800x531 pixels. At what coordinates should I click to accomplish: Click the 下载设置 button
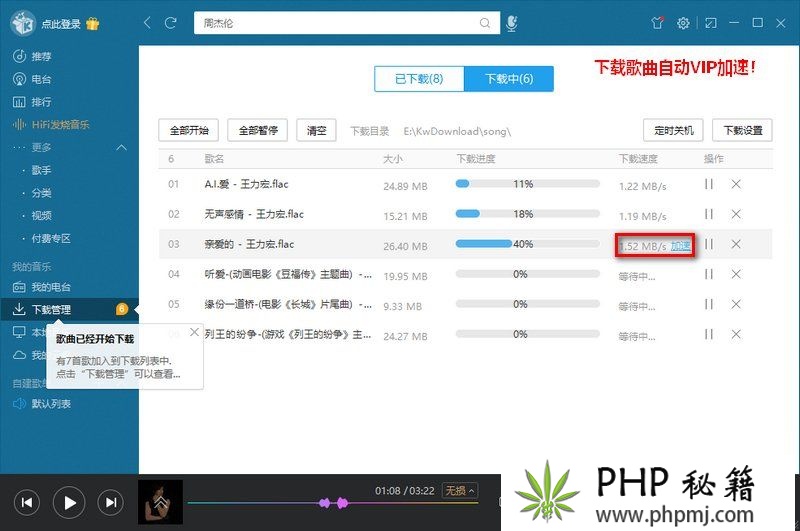[742, 130]
